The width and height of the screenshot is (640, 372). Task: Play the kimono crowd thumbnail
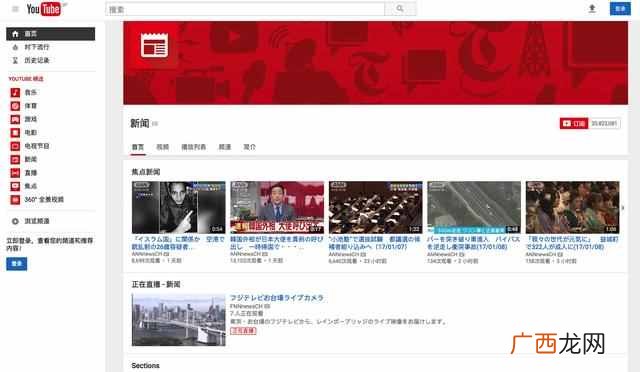coord(572,207)
